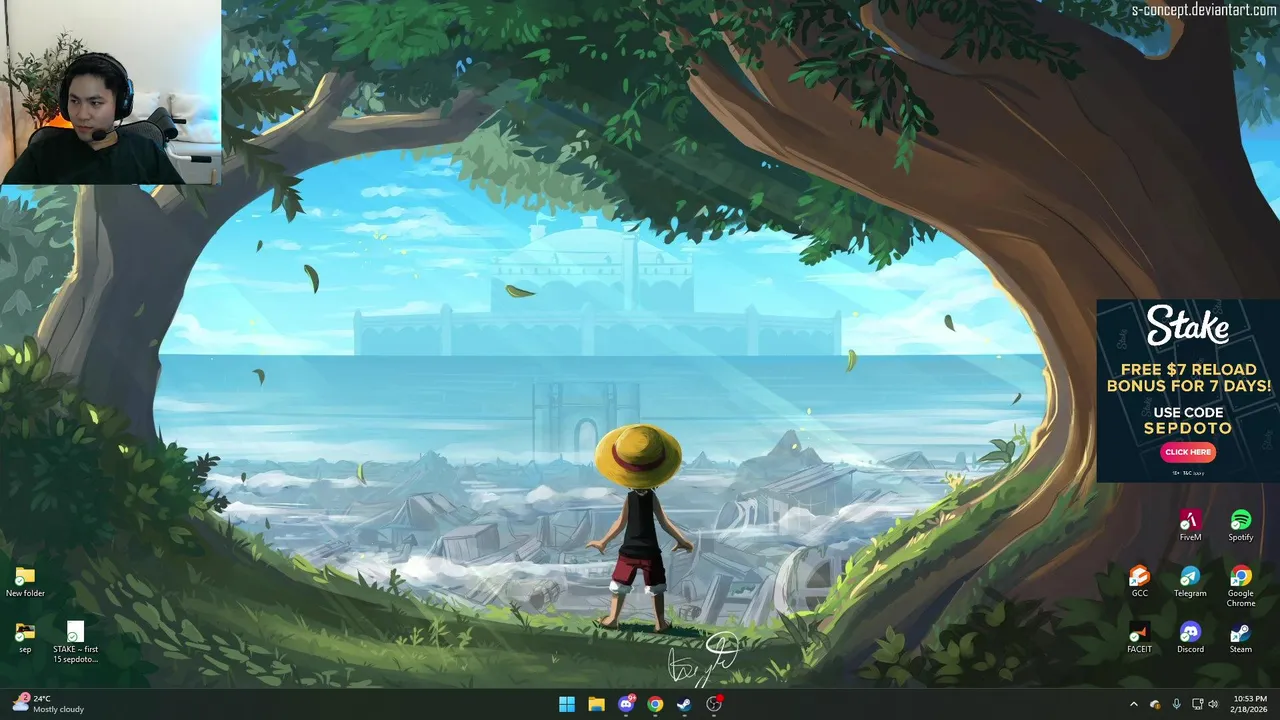Select the STAKE first 15 sepdoto file
Screen dimensions: 1280x720
[x=75, y=642]
